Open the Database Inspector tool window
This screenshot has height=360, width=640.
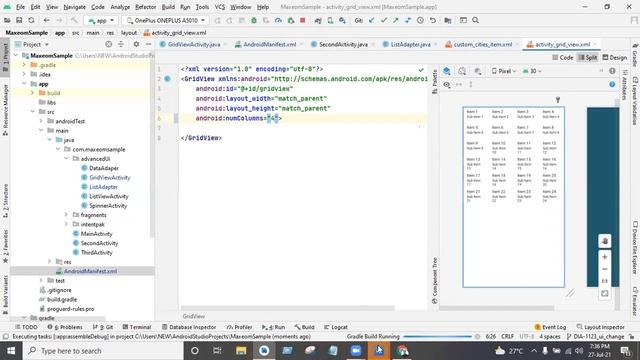pyautogui.click(x=189, y=327)
